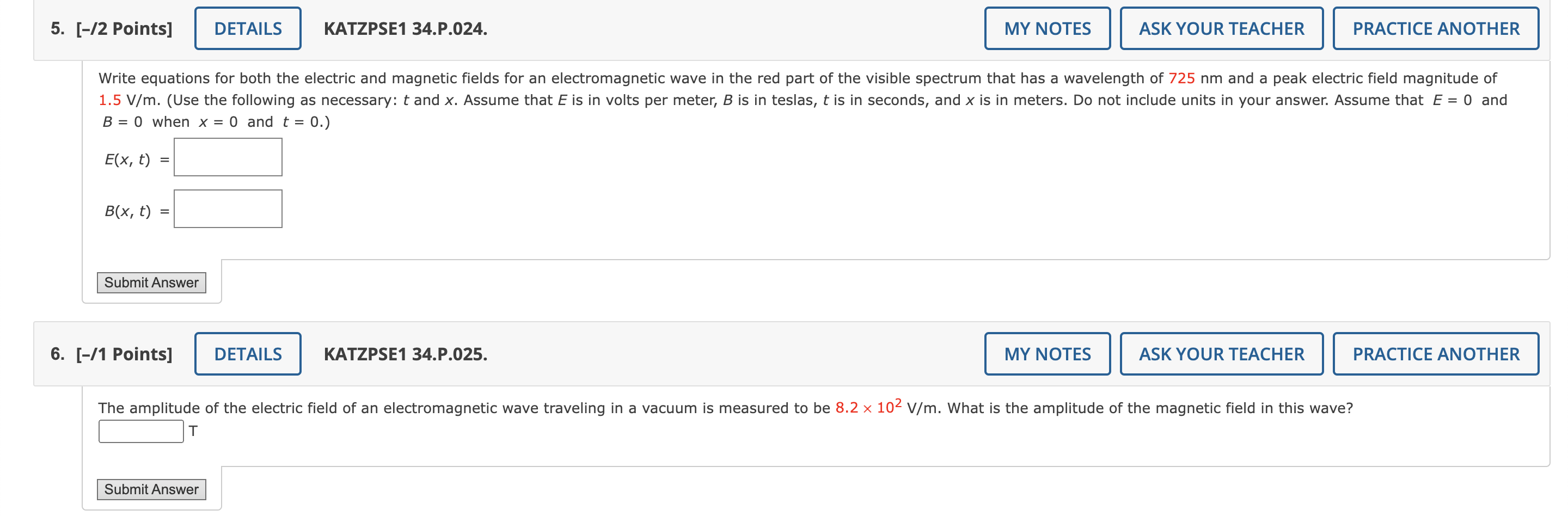1568x516 pixels.
Task: Click the E(x, t) answer field
Action: point(227,157)
